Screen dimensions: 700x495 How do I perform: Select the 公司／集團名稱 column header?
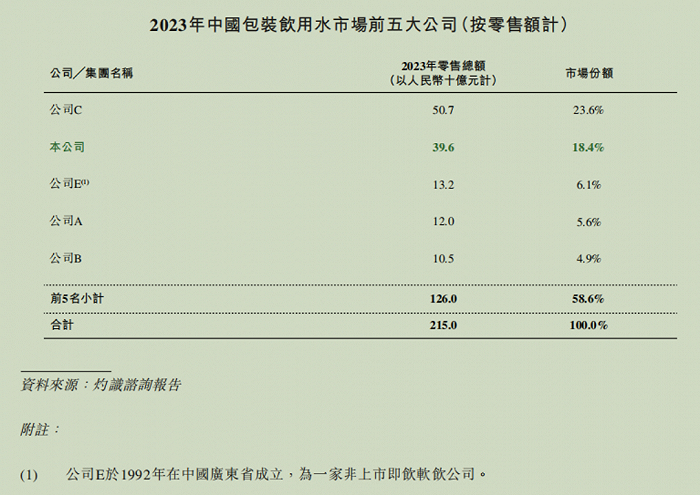pos(92,73)
